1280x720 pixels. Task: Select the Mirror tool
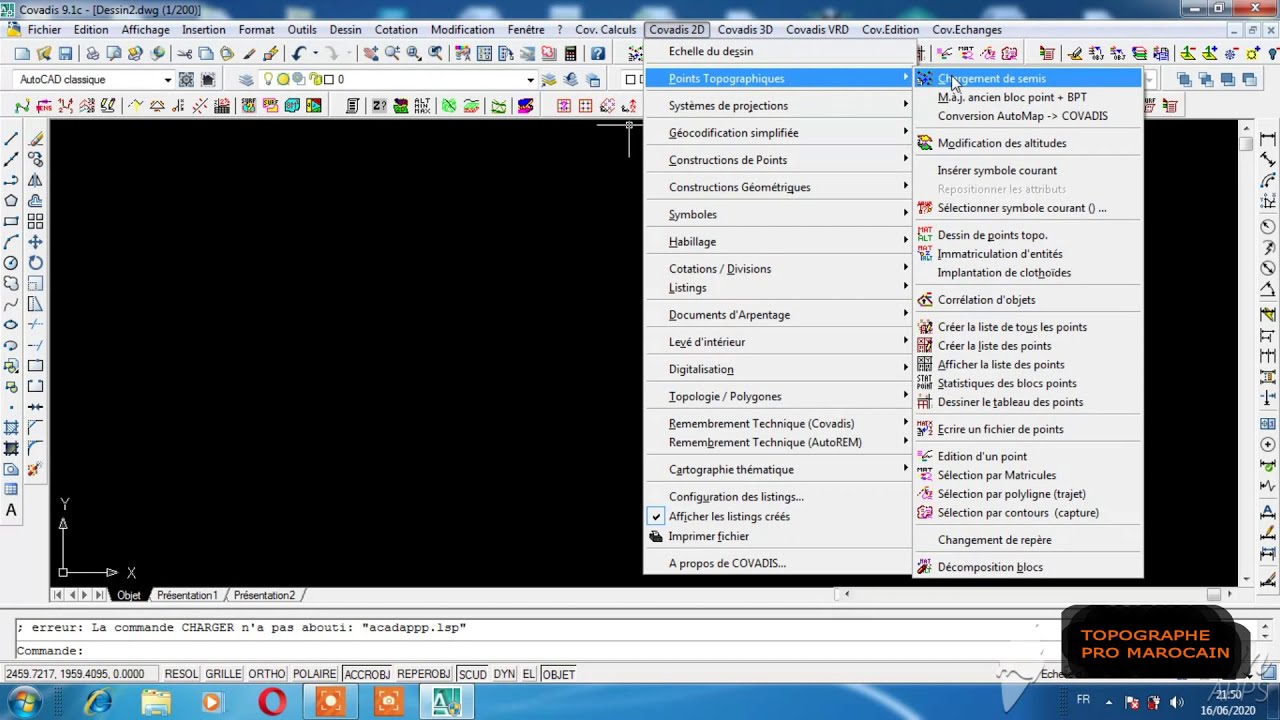tap(35, 180)
